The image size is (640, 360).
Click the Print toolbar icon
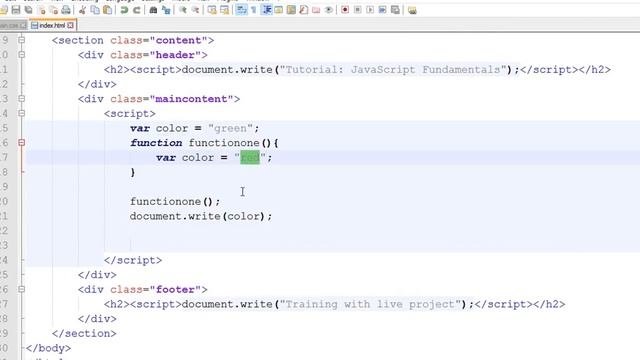pyautogui.click(x=66, y=10)
